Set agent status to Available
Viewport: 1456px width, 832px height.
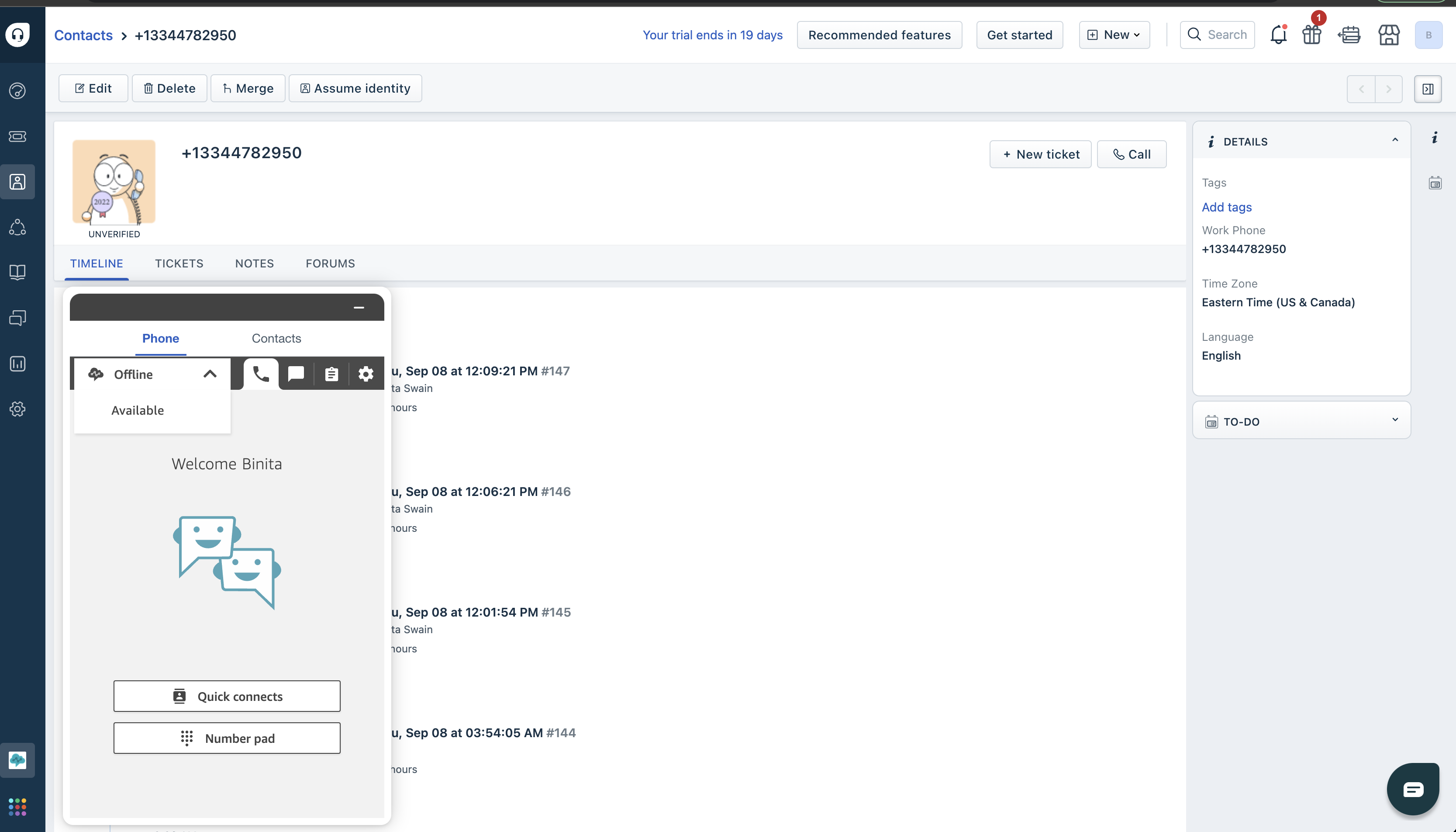pos(138,410)
